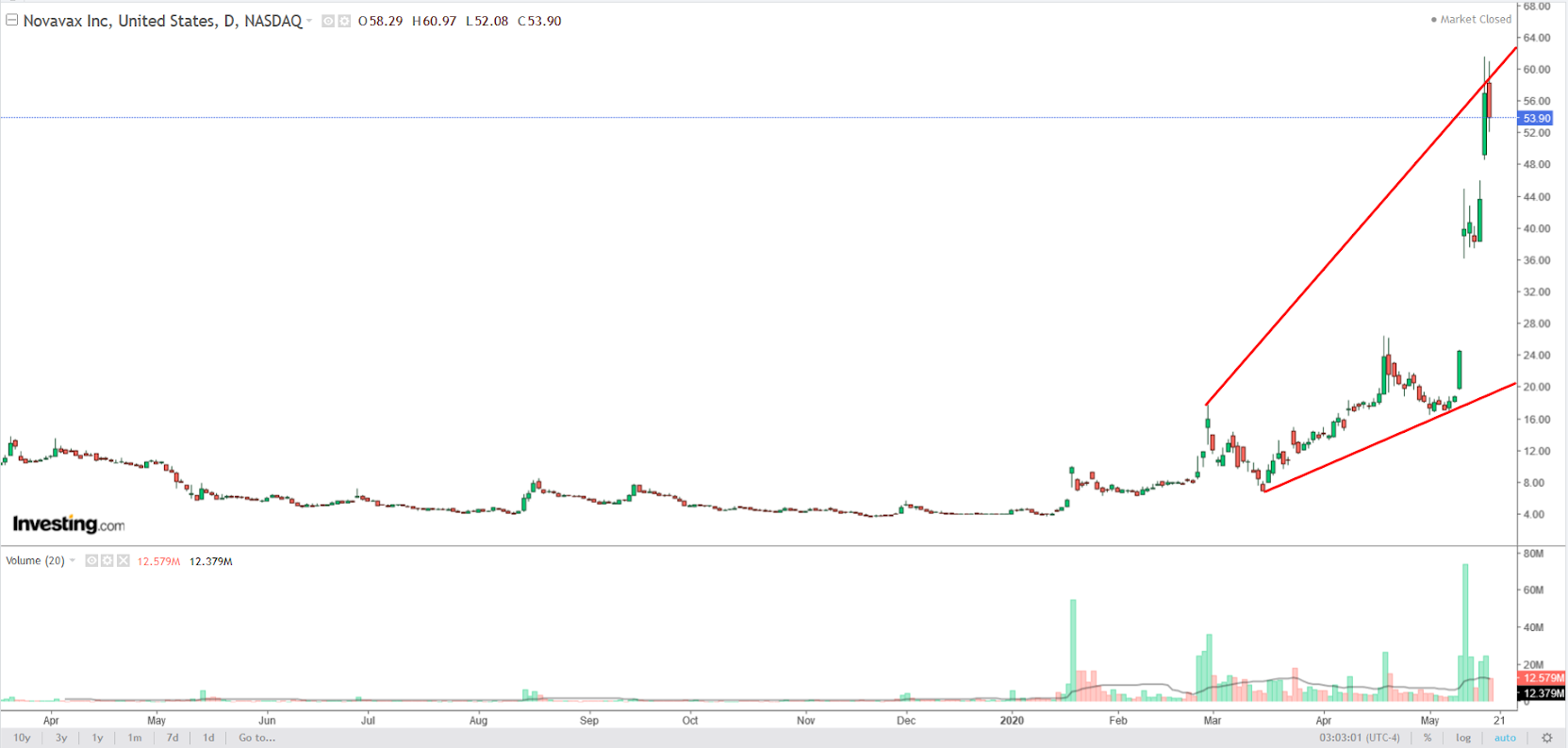
Task: Toggle percent scale with % button
Action: 1428,738
